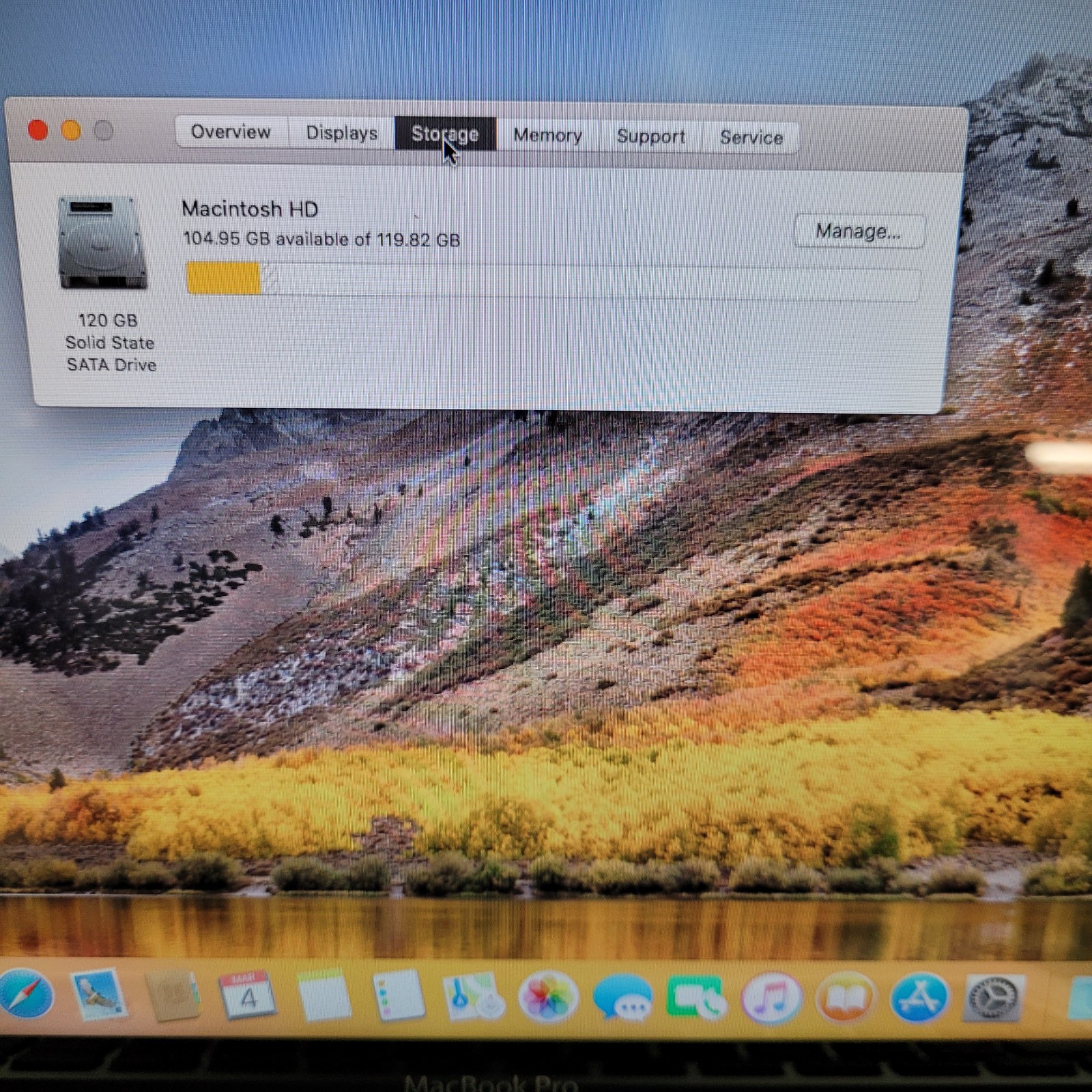
Task: Select the Storage tab
Action: coord(445,134)
